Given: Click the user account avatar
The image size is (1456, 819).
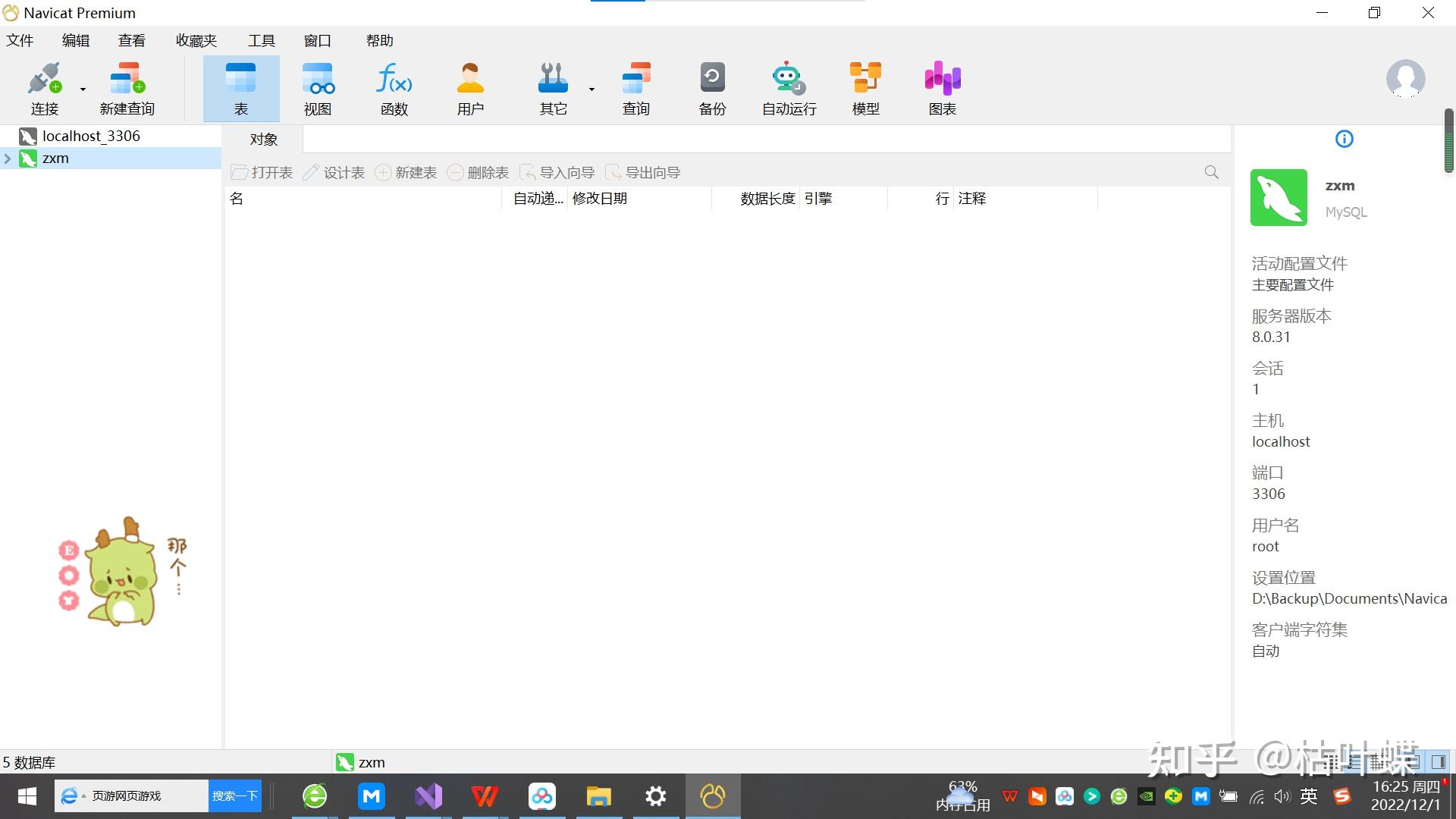Looking at the screenshot, I should click(1405, 79).
